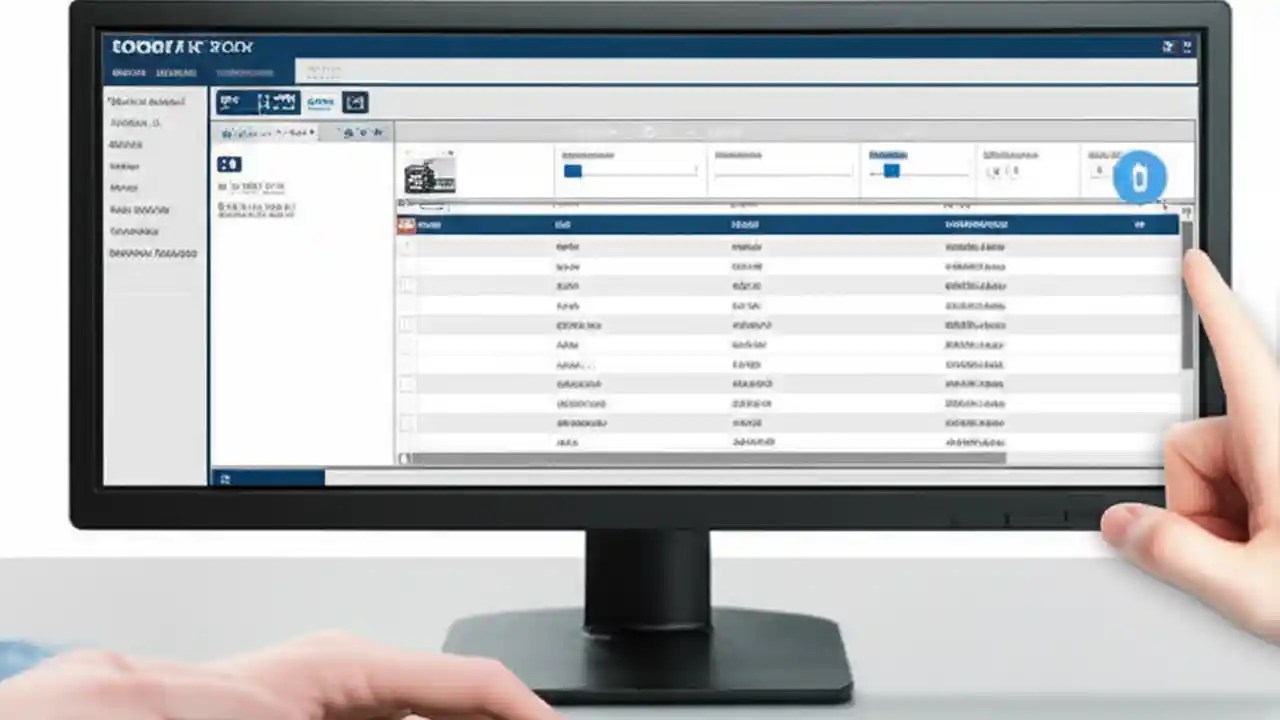Open the settings icon in the window title bar

[x=1168, y=46]
